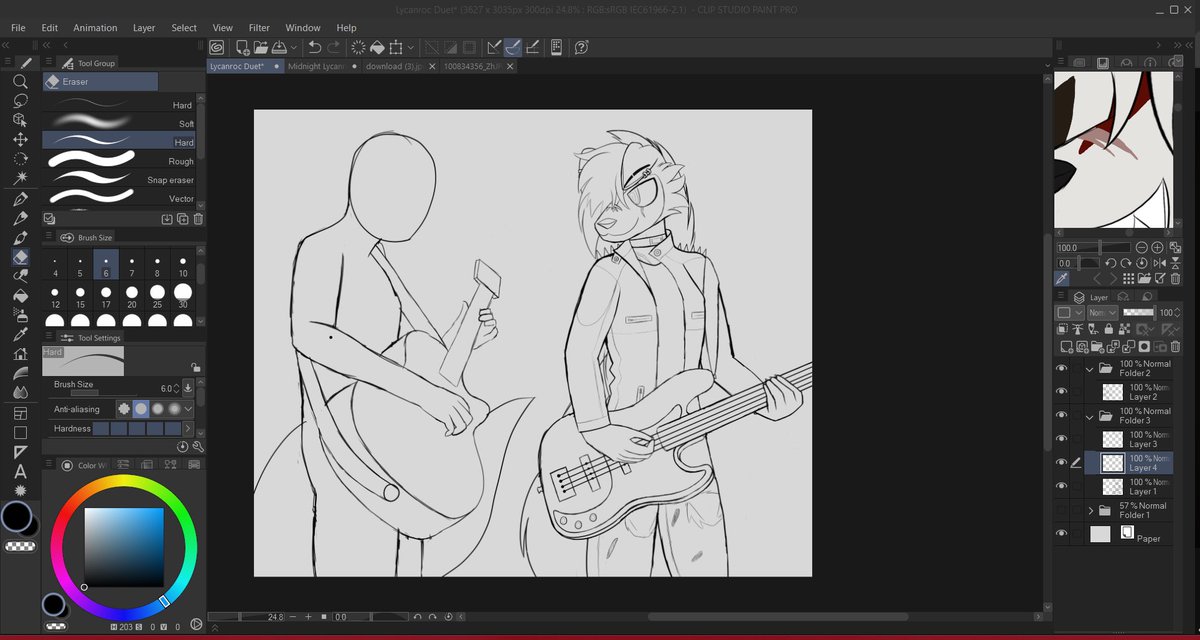Select Rough eraser sub tool

120,160
